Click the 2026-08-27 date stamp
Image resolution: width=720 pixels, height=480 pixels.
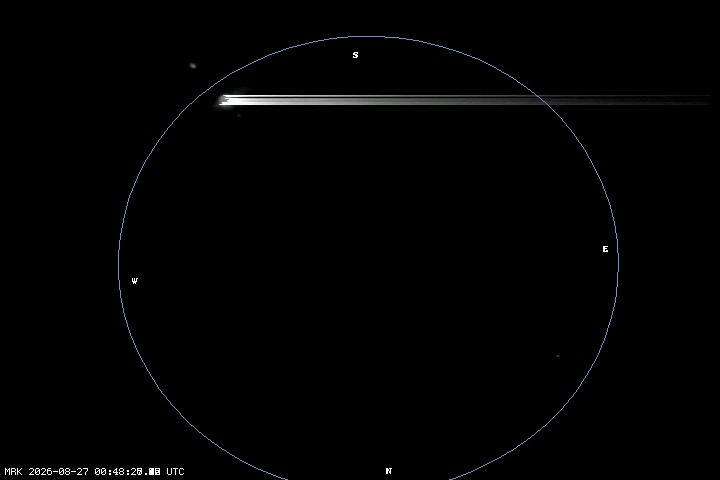coord(59,472)
